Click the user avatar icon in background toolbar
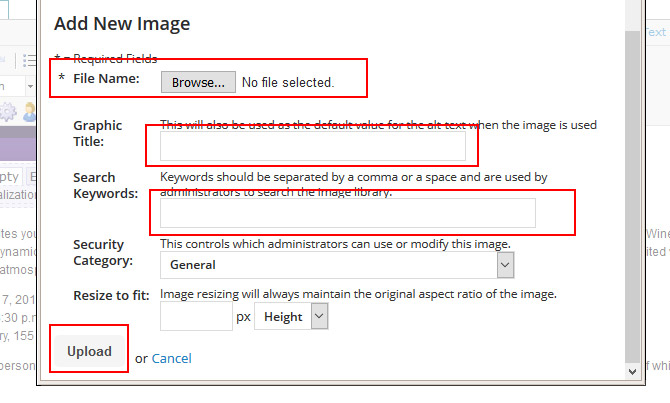This screenshot has height=403, width=670. [x=29, y=110]
